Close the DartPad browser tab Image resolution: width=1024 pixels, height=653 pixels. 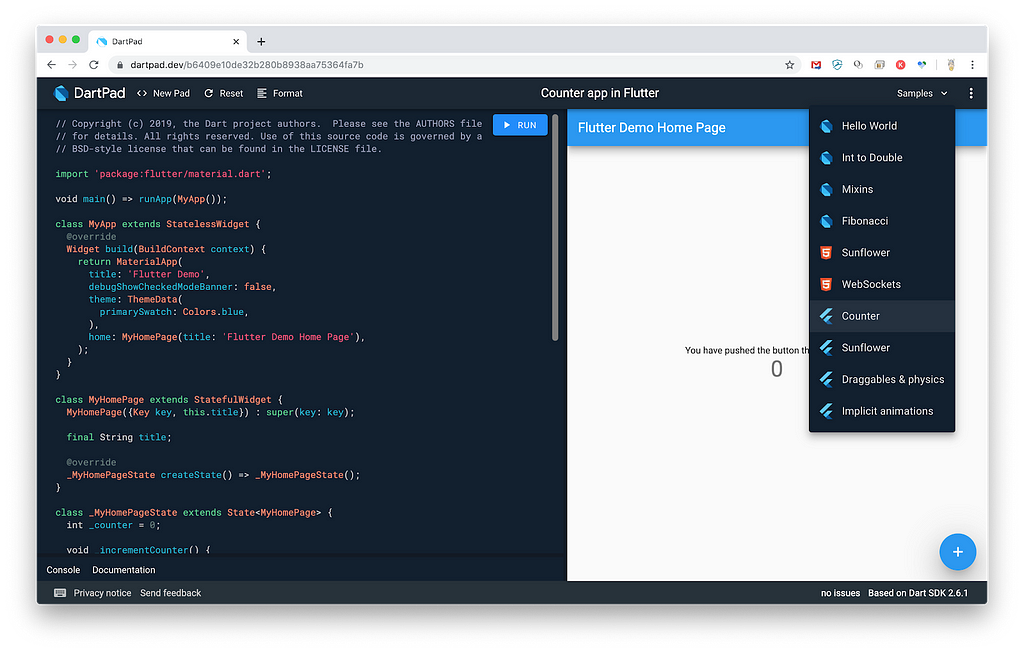click(x=236, y=42)
